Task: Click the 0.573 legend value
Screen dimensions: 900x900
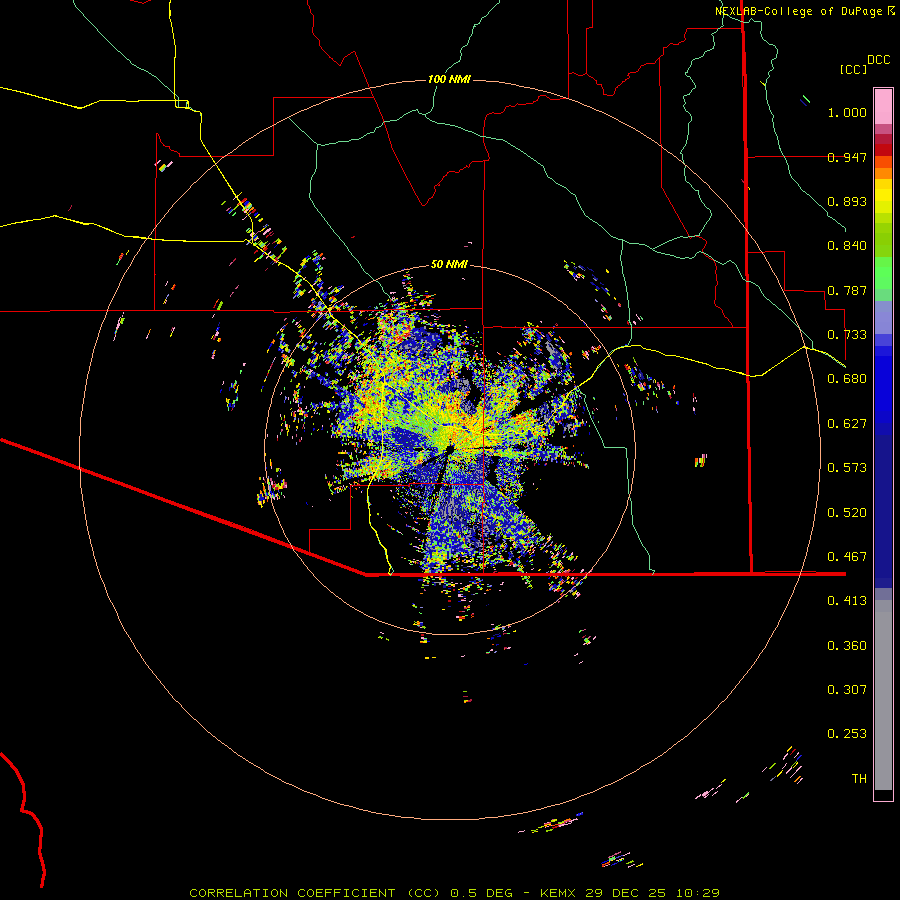Action: 847,468
